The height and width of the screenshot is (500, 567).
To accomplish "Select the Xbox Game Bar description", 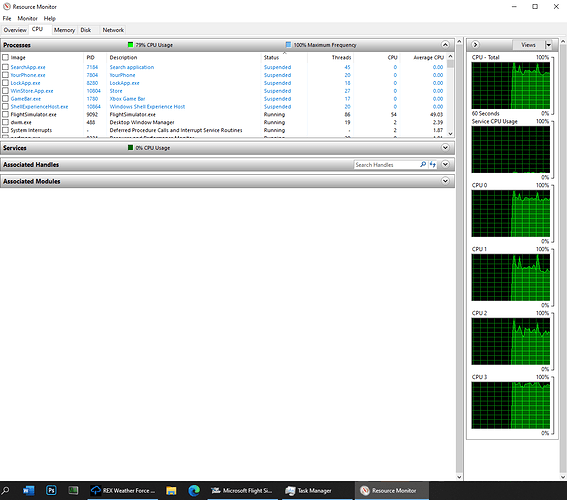I will [x=127, y=99].
